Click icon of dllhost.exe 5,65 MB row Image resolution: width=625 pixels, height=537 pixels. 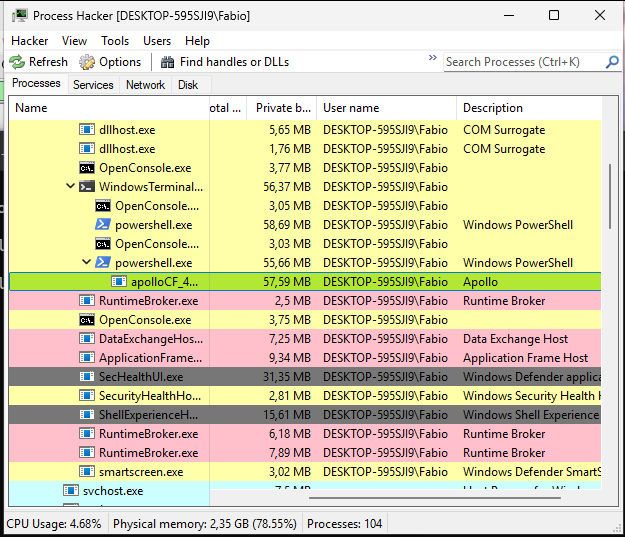click(x=87, y=130)
